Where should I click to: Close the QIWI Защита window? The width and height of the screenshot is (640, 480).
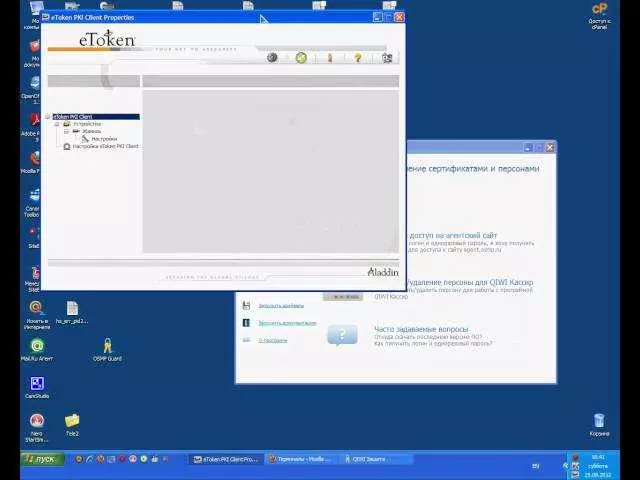pyautogui.click(x=550, y=148)
